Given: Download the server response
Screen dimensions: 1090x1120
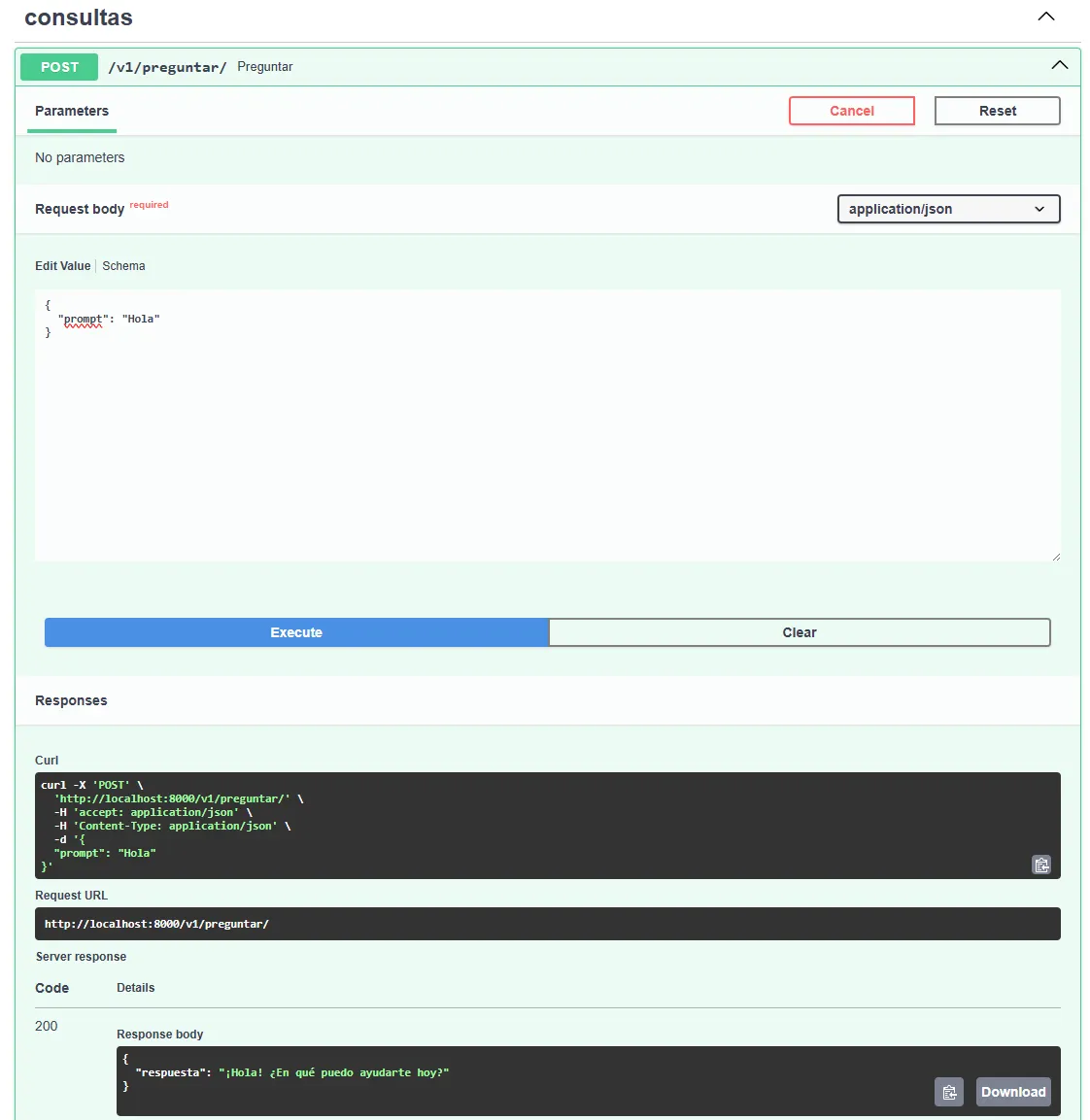Looking at the screenshot, I should (x=1013, y=1092).
